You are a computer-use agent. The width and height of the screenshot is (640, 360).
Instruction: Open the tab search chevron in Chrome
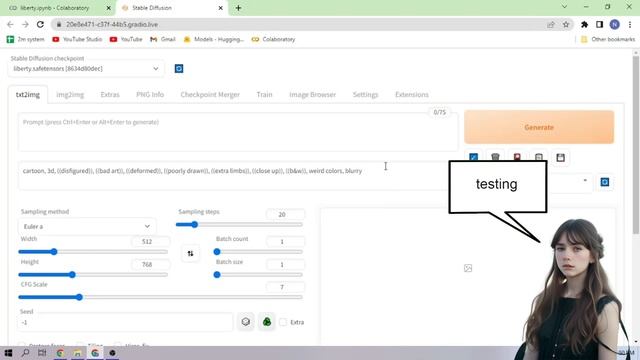tap(564, 7)
